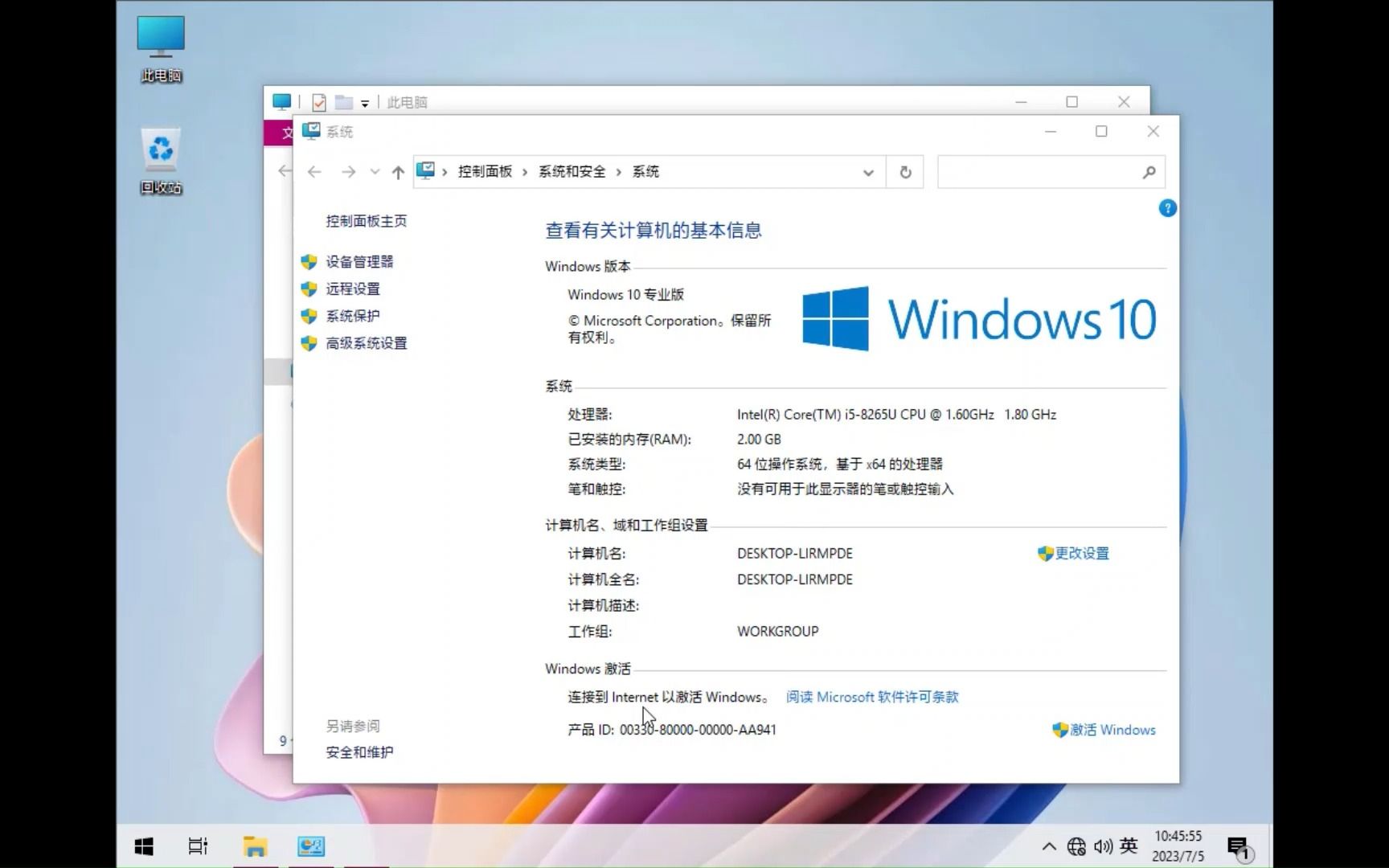
Task: Maximize the 系统 window
Action: click(x=1101, y=131)
